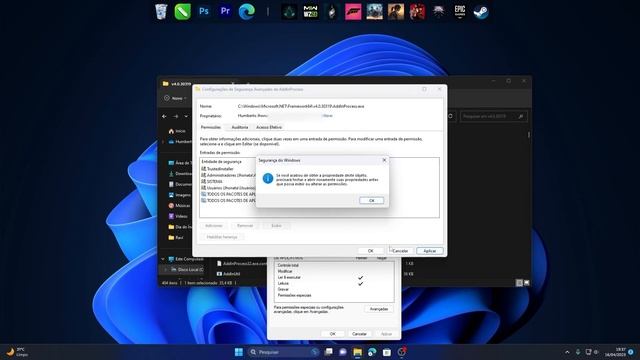The image size is (640, 360).
Task: Switch to the Auditoria tab
Action: pos(240,127)
